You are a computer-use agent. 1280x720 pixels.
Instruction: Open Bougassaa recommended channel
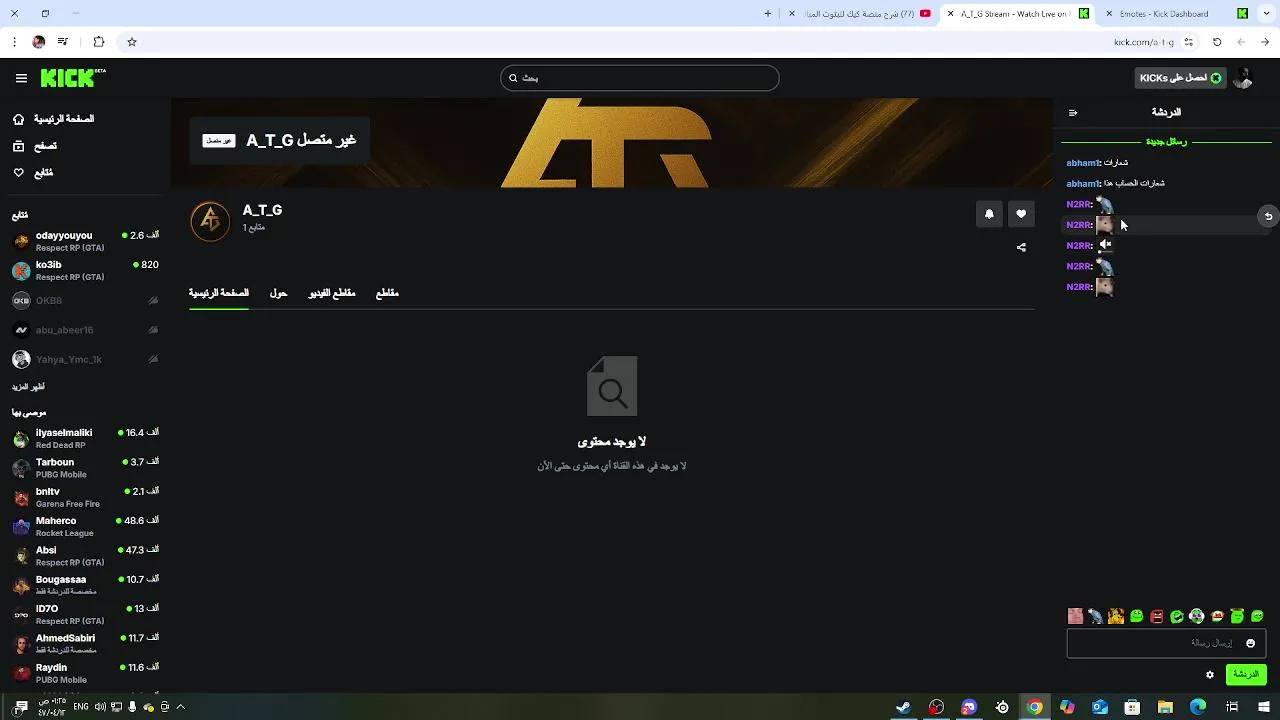coord(86,585)
